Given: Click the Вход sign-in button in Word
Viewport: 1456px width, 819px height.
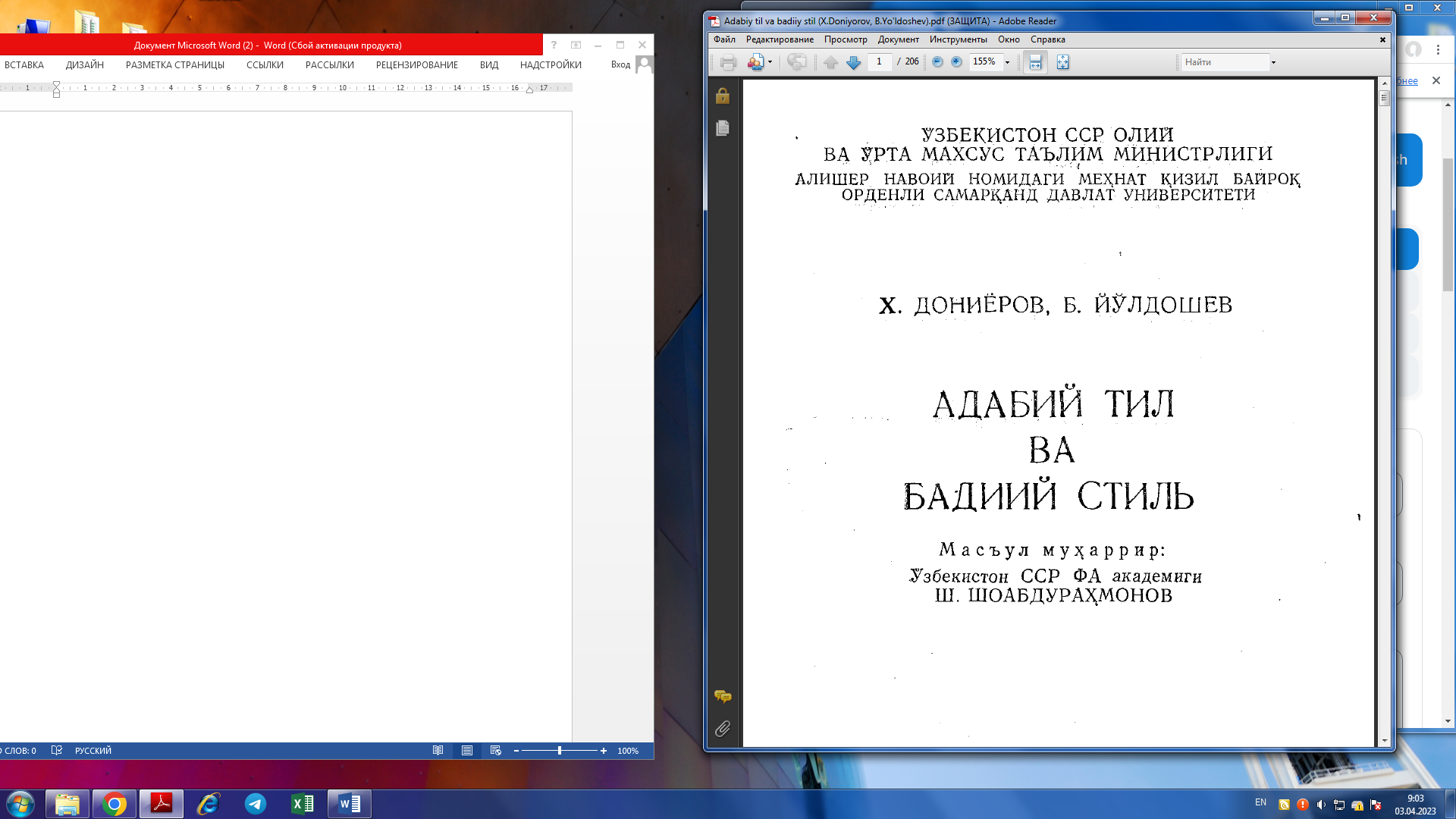Looking at the screenshot, I should (621, 64).
